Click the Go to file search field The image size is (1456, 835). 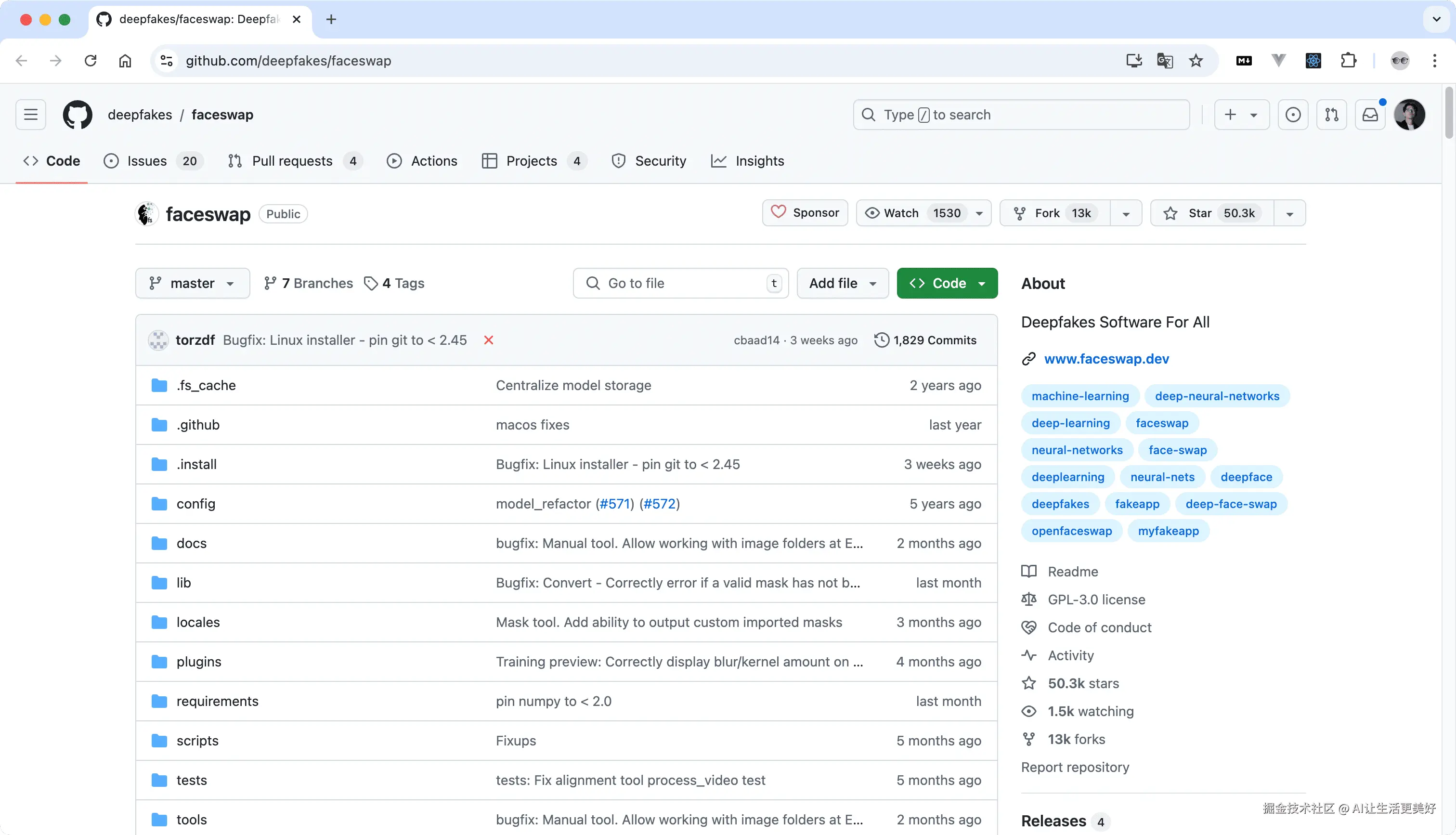pos(680,283)
